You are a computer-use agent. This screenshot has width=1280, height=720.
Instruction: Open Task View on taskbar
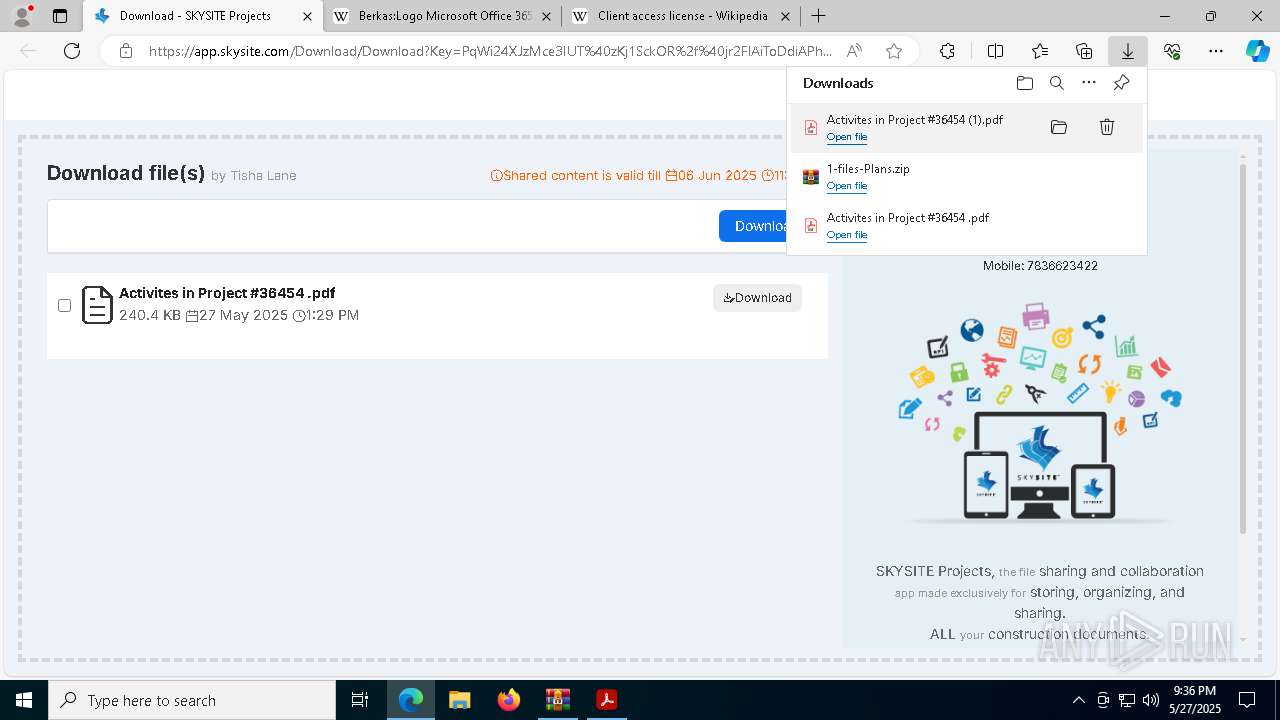[360, 700]
